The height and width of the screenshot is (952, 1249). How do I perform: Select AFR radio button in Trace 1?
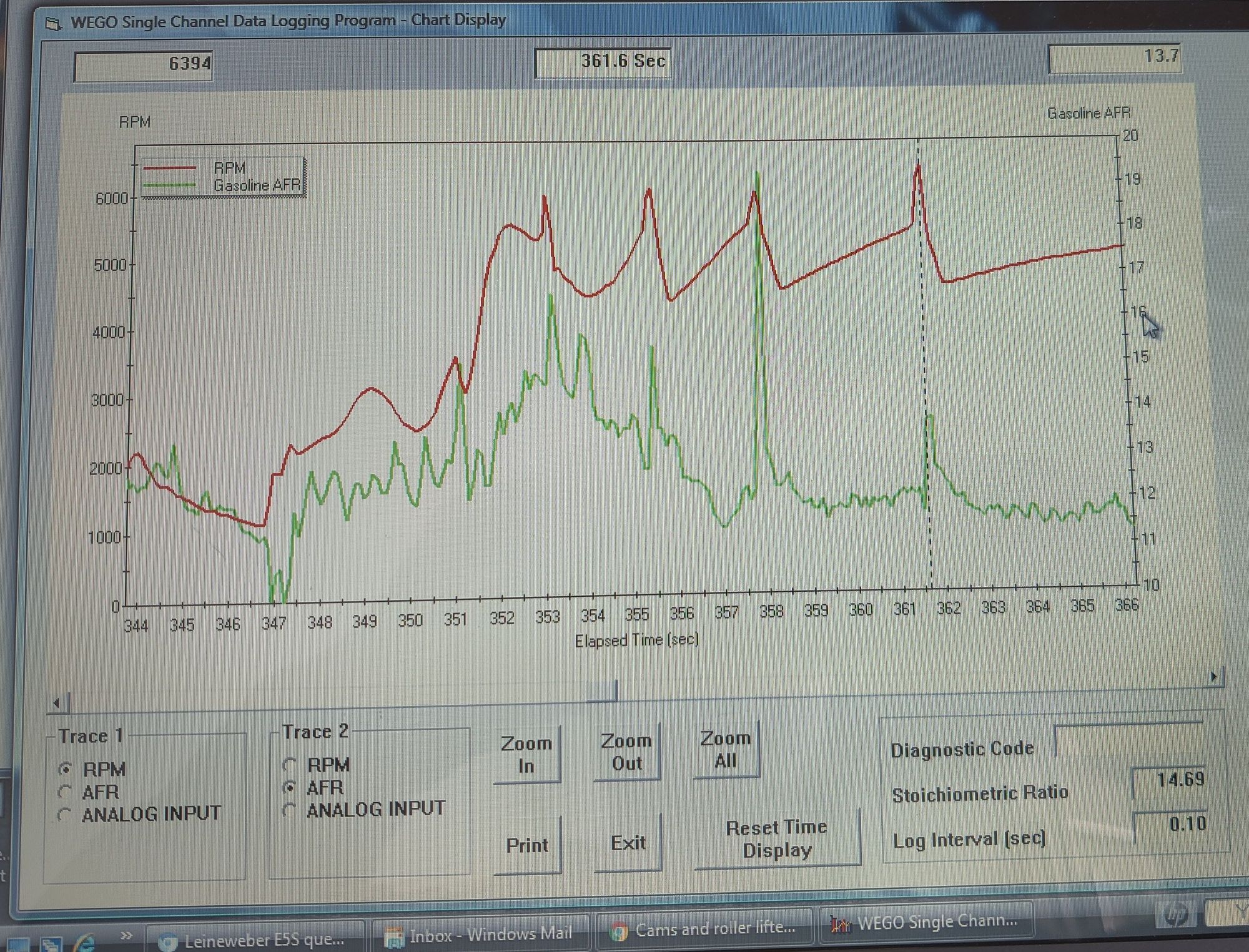click(64, 792)
